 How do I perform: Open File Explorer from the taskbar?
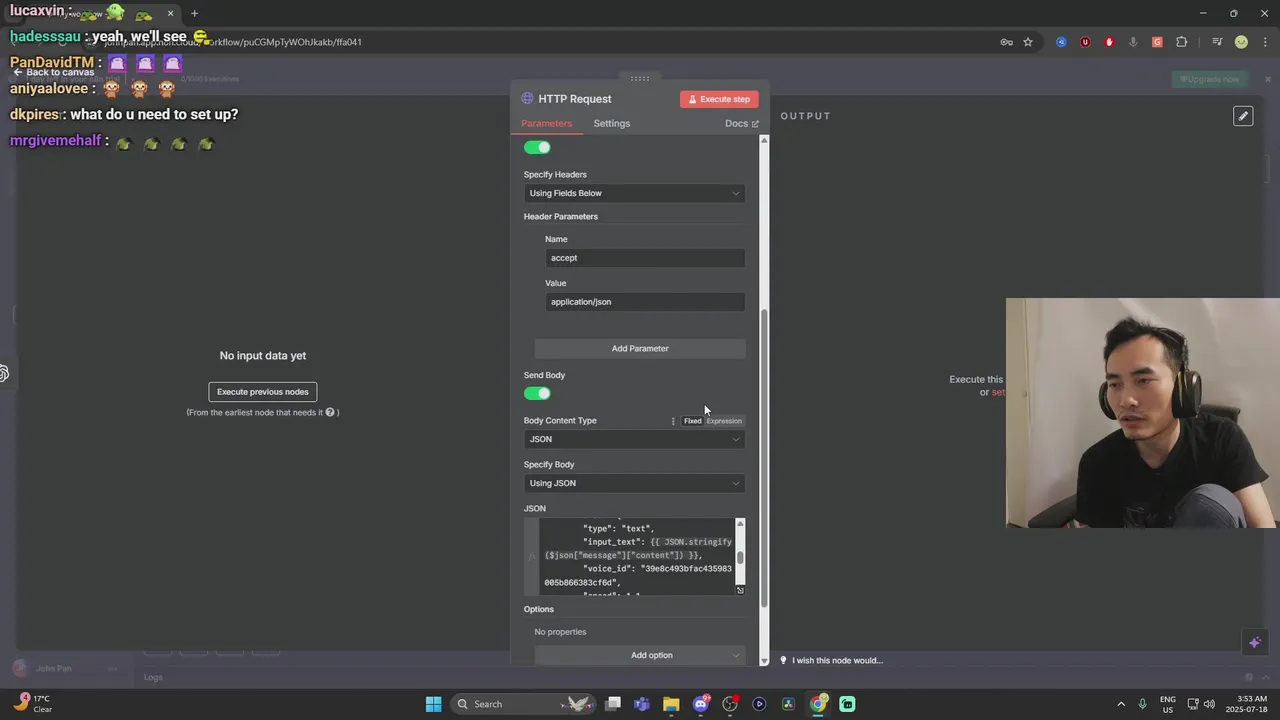[671, 704]
